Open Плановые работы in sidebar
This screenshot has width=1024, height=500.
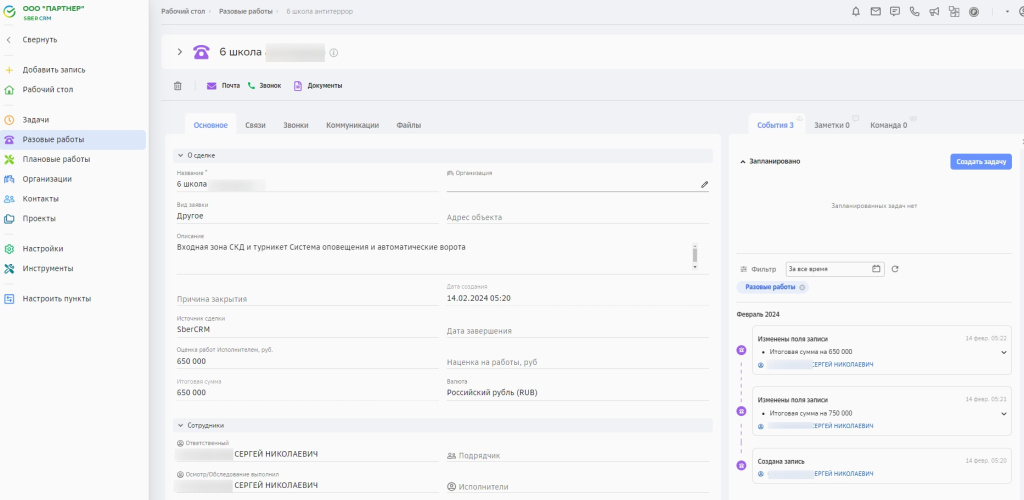(x=56, y=159)
